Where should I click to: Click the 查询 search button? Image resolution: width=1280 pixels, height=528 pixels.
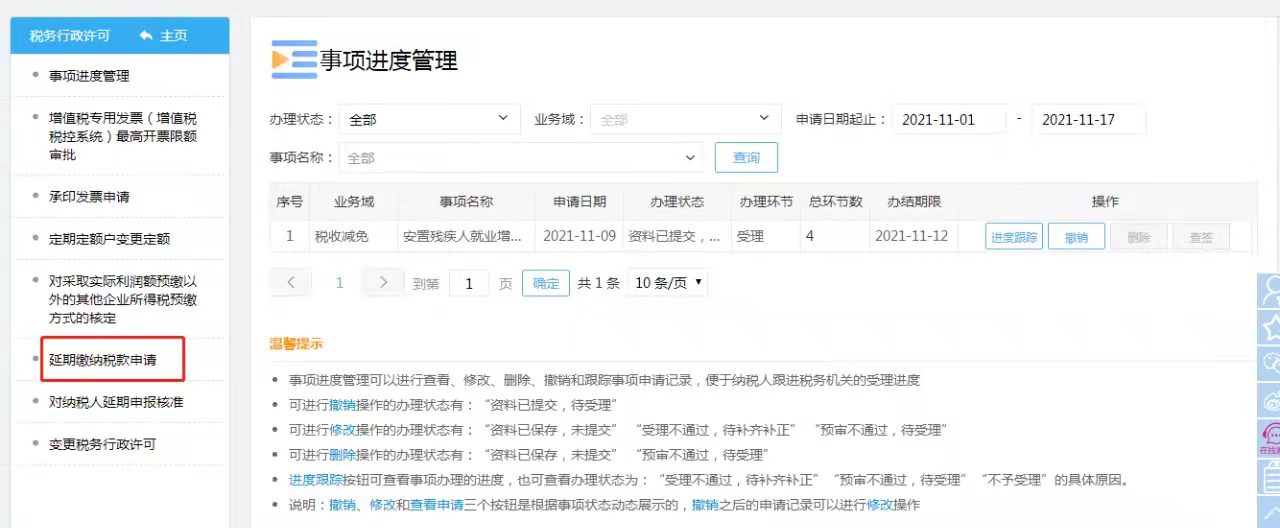pos(746,158)
